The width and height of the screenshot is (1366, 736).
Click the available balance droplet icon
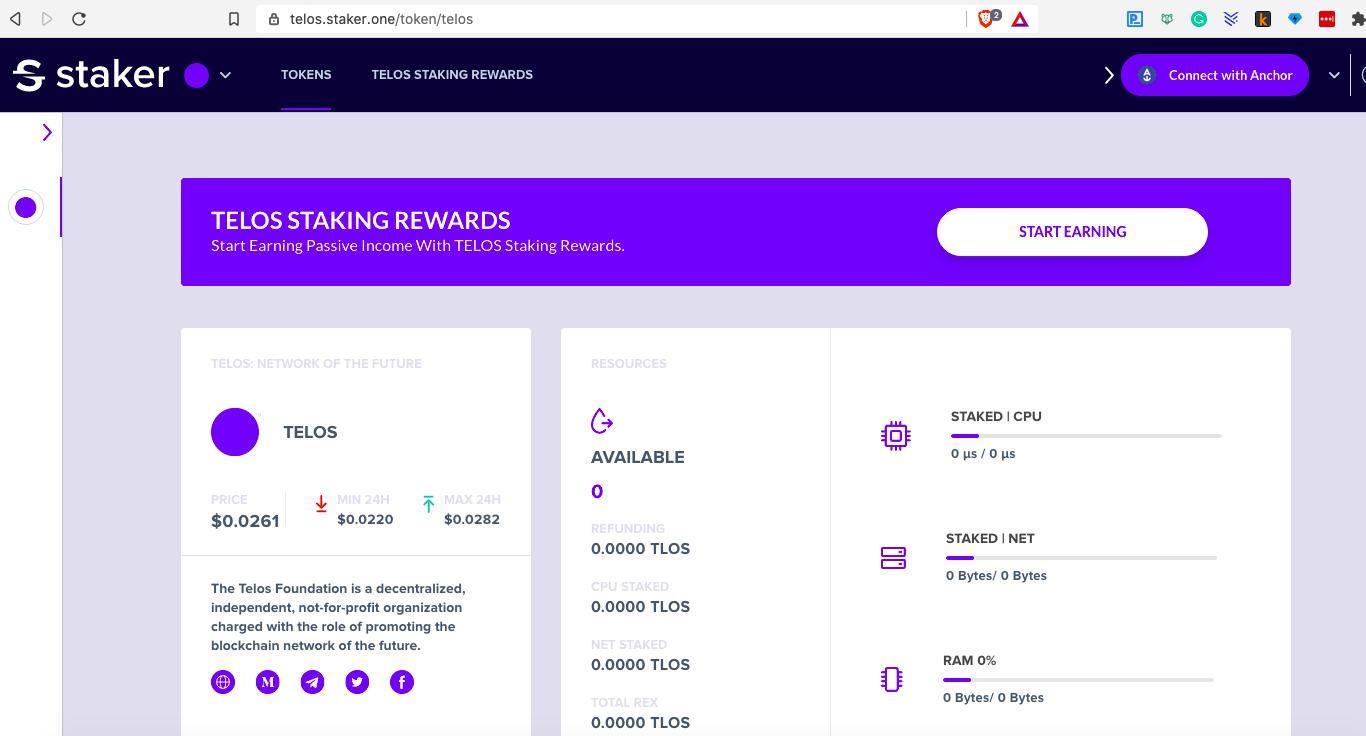point(602,421)
